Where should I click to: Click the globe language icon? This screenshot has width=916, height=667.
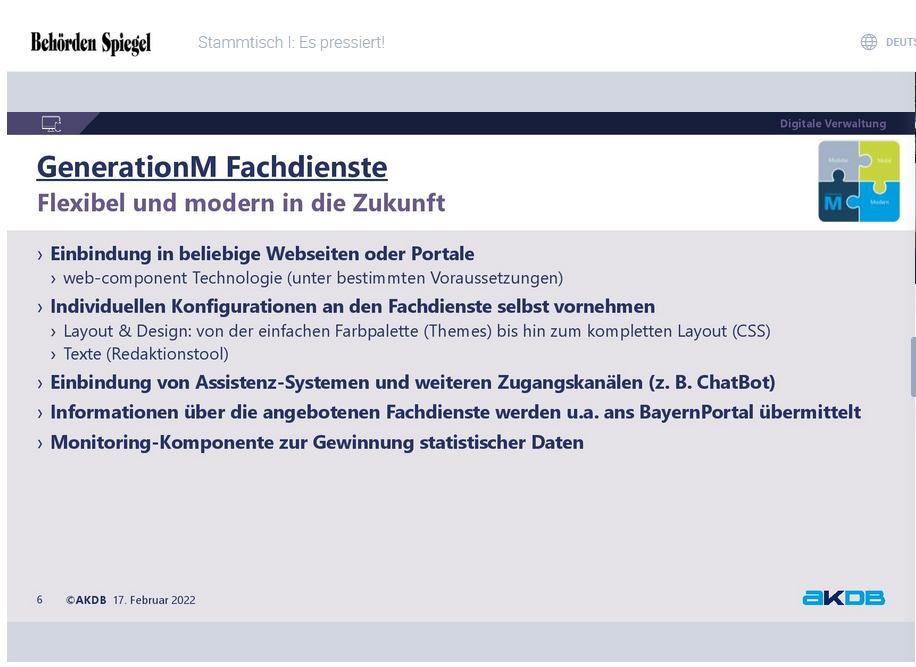(869, 42)
